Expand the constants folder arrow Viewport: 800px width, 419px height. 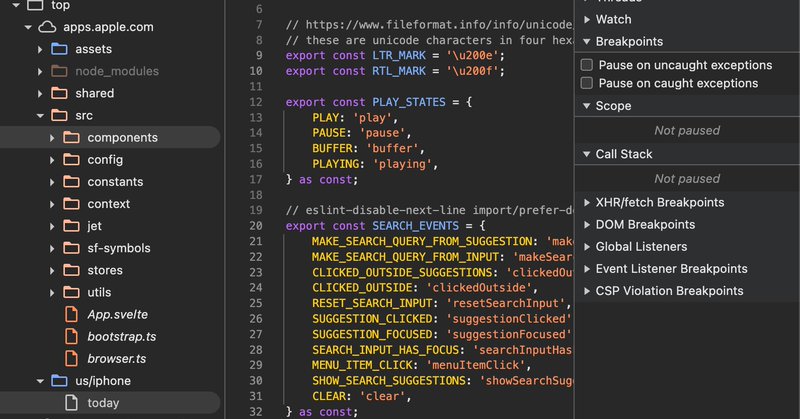tap(52, 182)
